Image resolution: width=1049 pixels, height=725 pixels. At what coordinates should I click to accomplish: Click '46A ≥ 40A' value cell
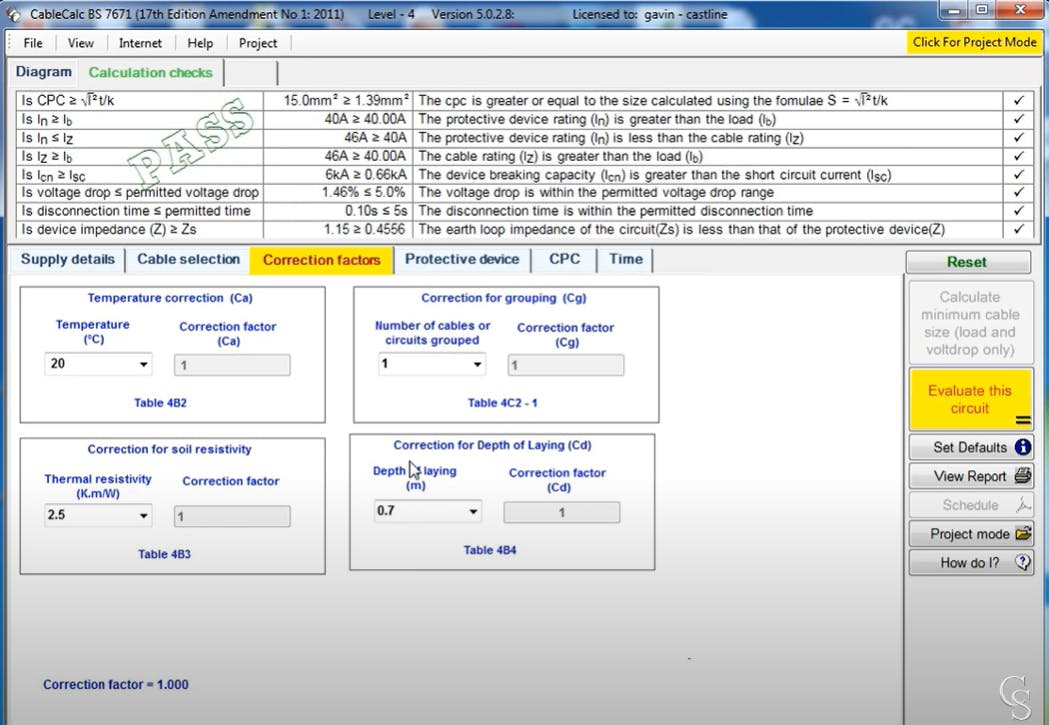(339, 138)
